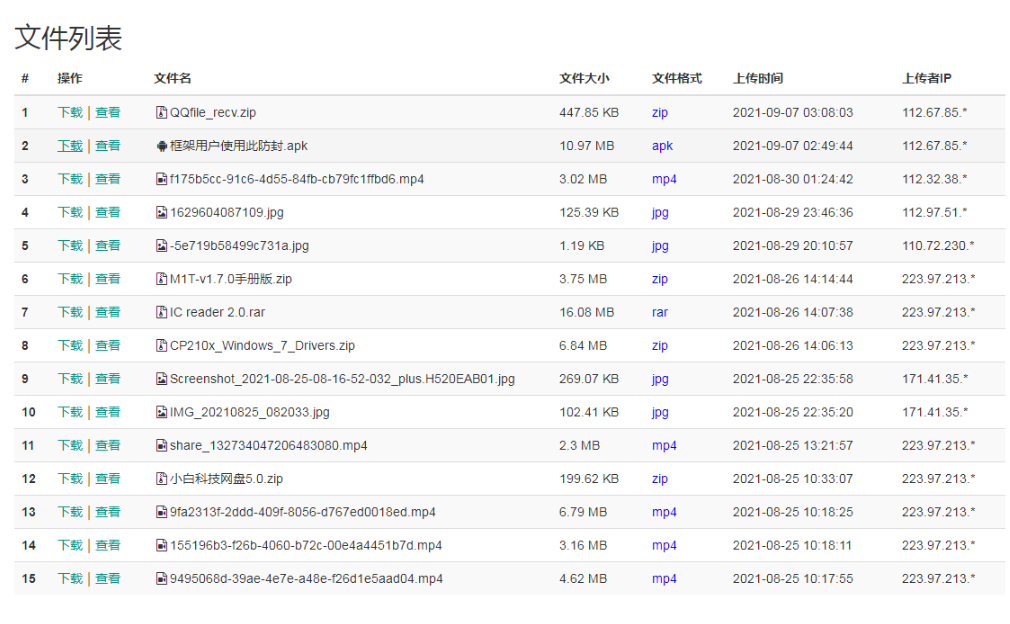
Task: Click the 10.97 MB size cell
Action: (x=586, y=146)
